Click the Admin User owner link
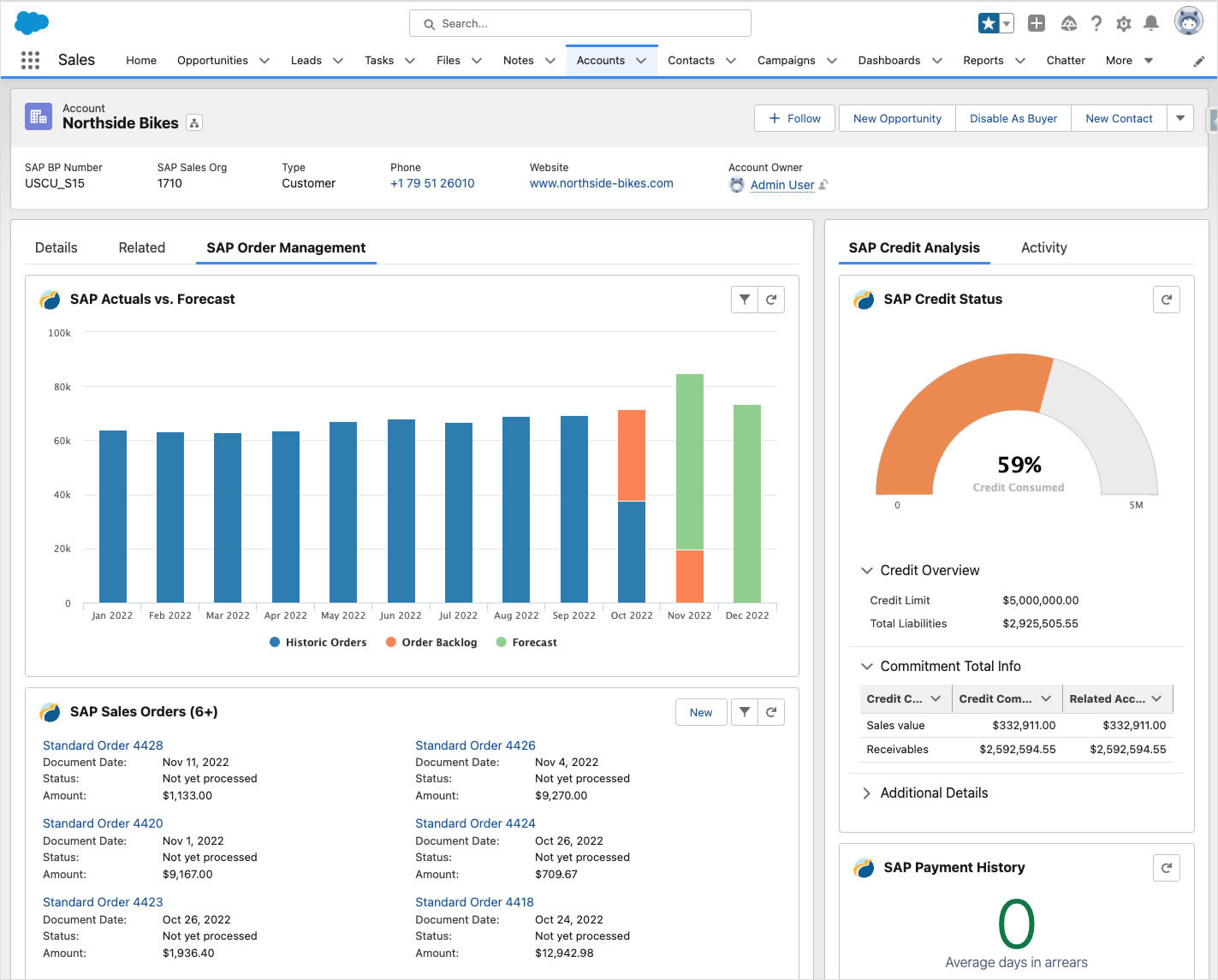 [782, 185]
